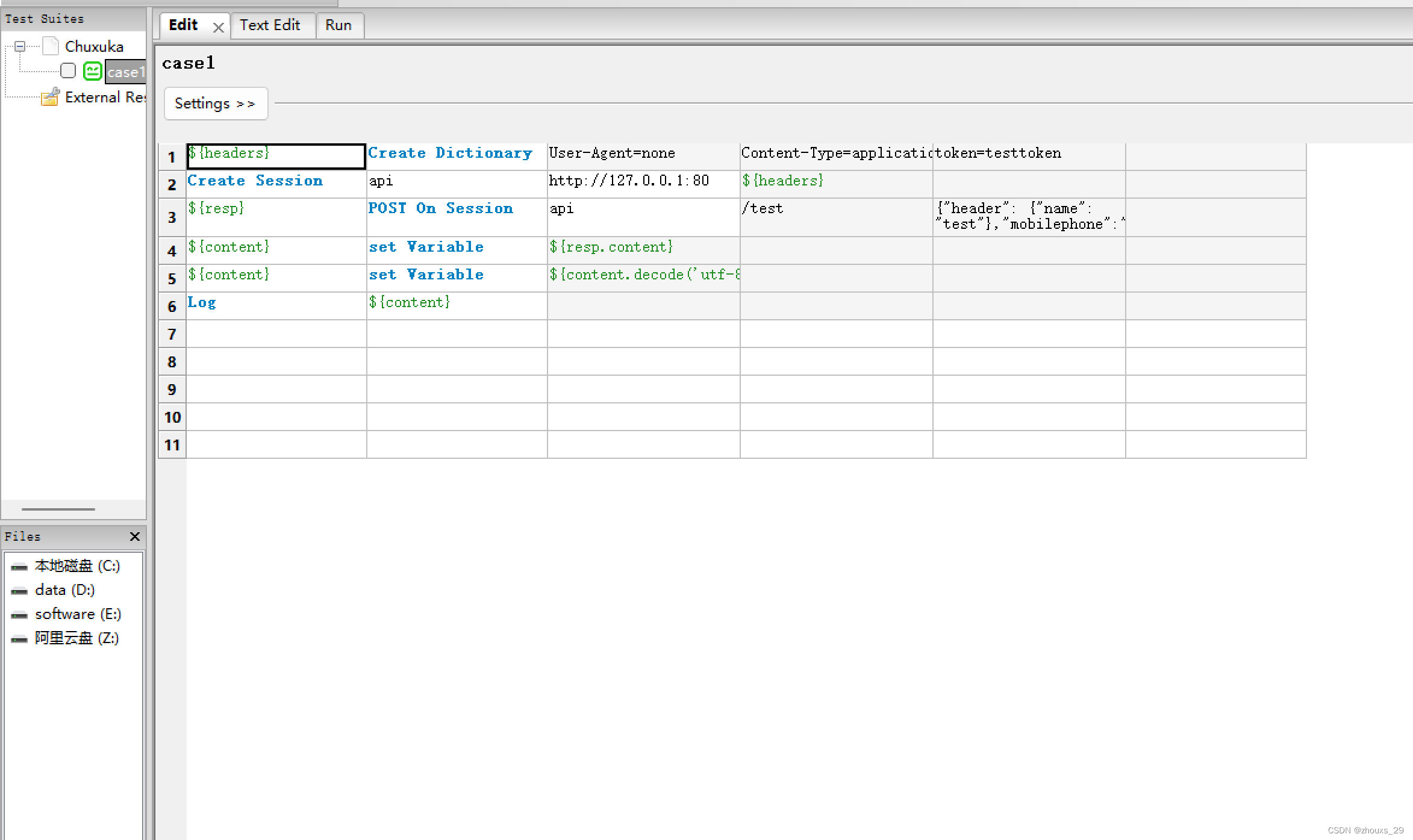Image resolution: width=1413 pixels, height=840 pixels.
Task: Tick the case1 test checkbox
Action: pyautogui.click(x=68, y=71)
